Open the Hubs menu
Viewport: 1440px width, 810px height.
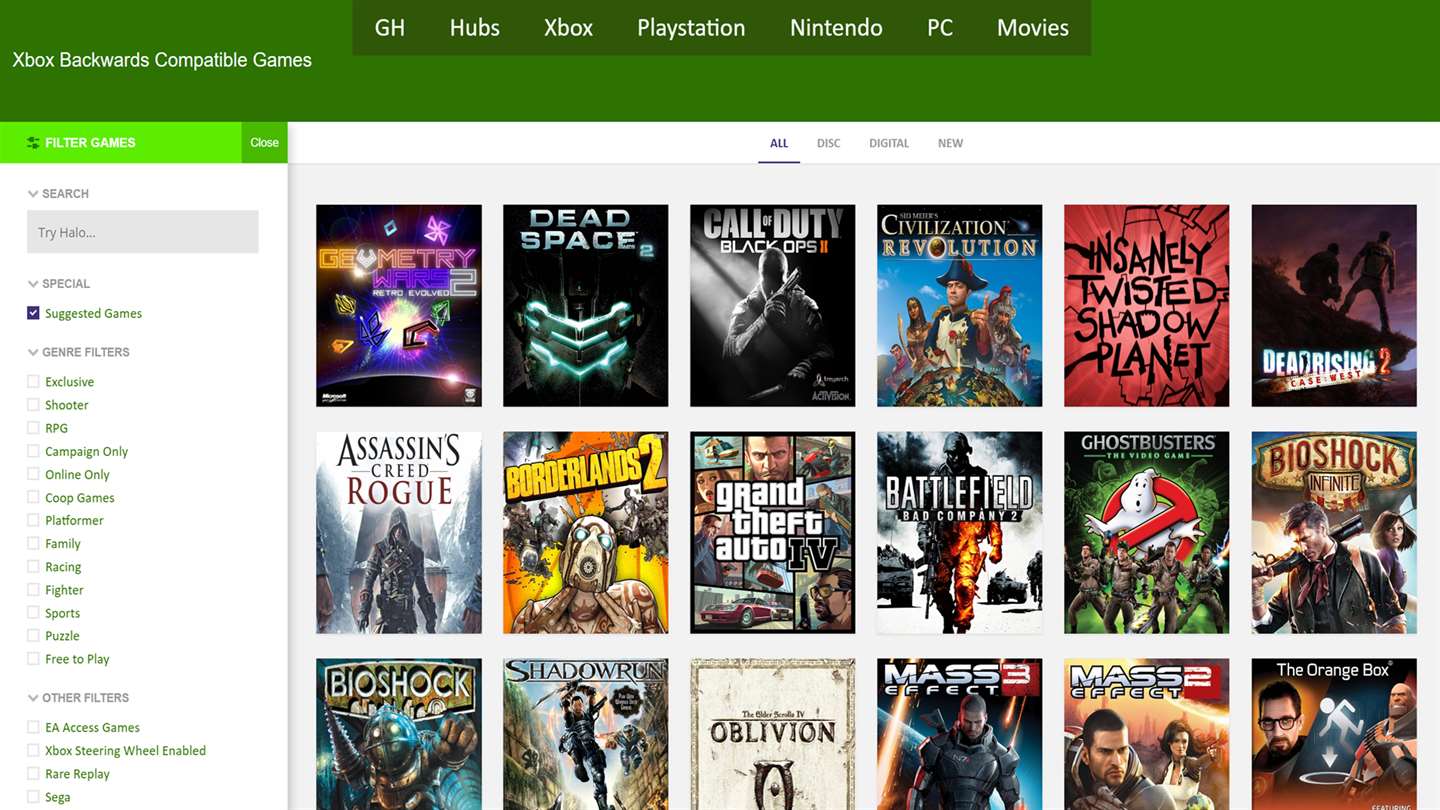(x=474, y=28)
